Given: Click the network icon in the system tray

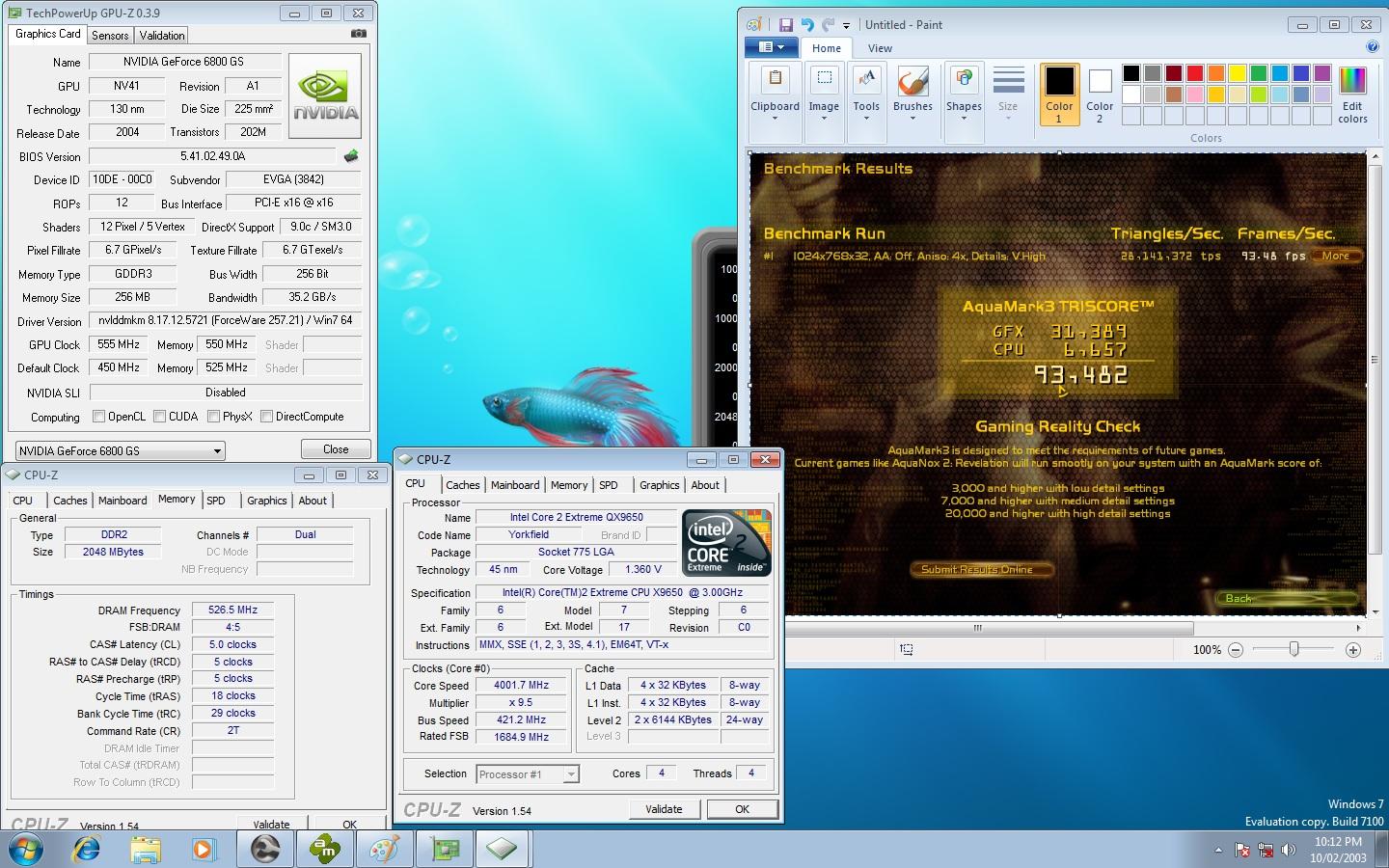Looking at the screenshot, I should (1266, 851).
